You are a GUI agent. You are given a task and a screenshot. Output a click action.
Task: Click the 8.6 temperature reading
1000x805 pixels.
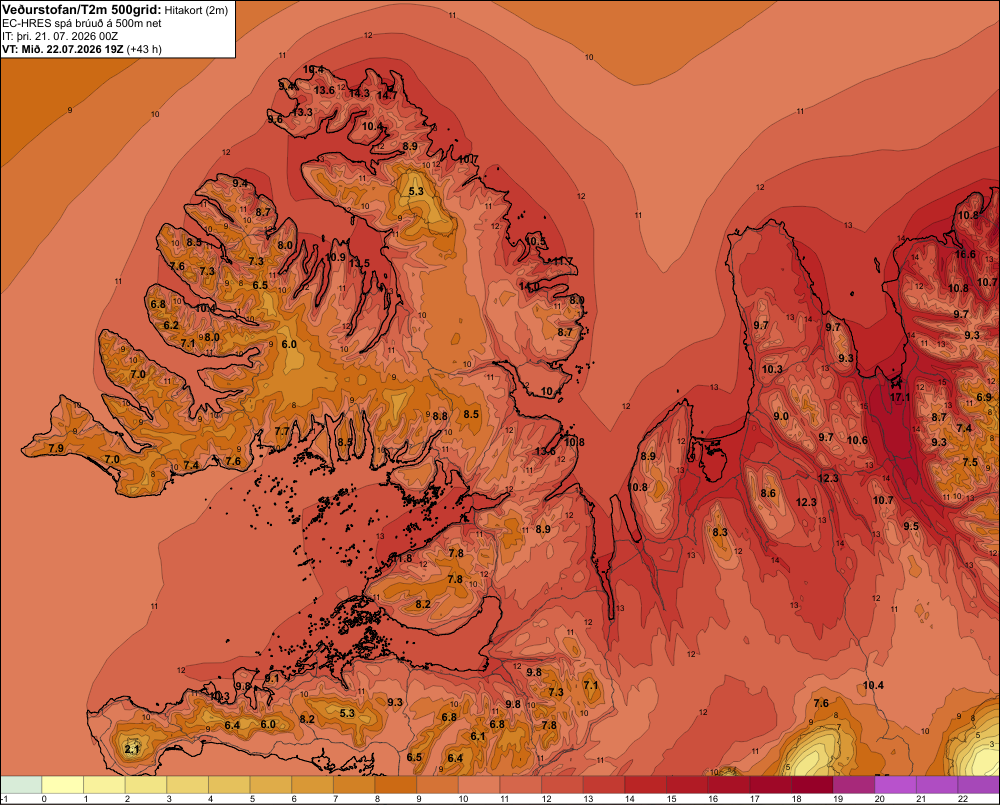[x=768, y=493]
